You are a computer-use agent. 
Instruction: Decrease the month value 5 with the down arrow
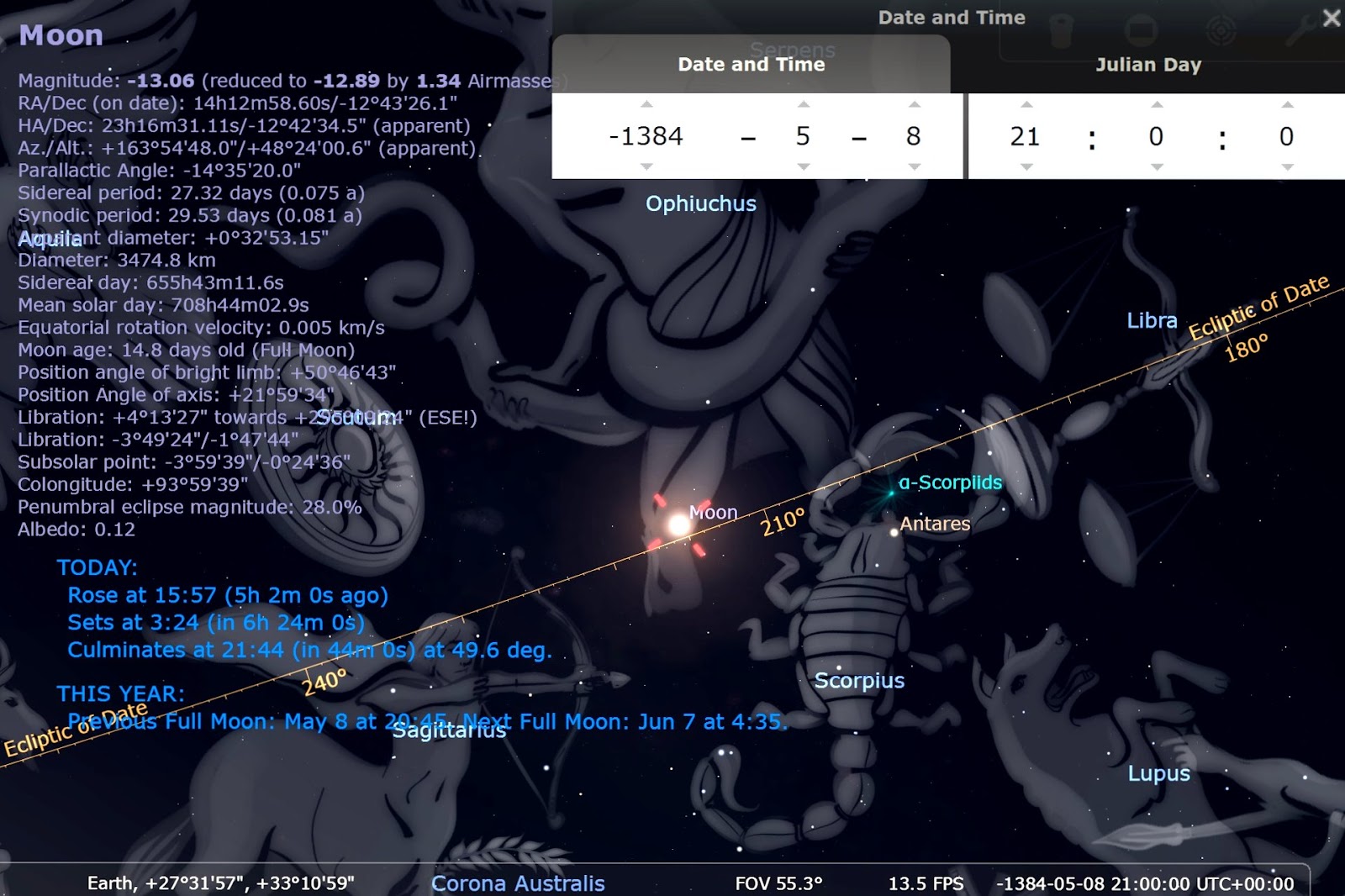(x=804, y=166)
